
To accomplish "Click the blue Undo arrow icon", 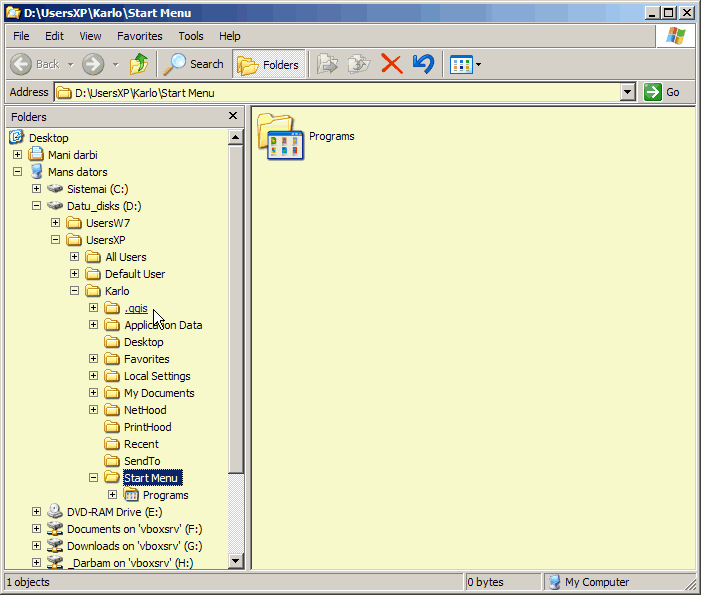I will 423,64.
